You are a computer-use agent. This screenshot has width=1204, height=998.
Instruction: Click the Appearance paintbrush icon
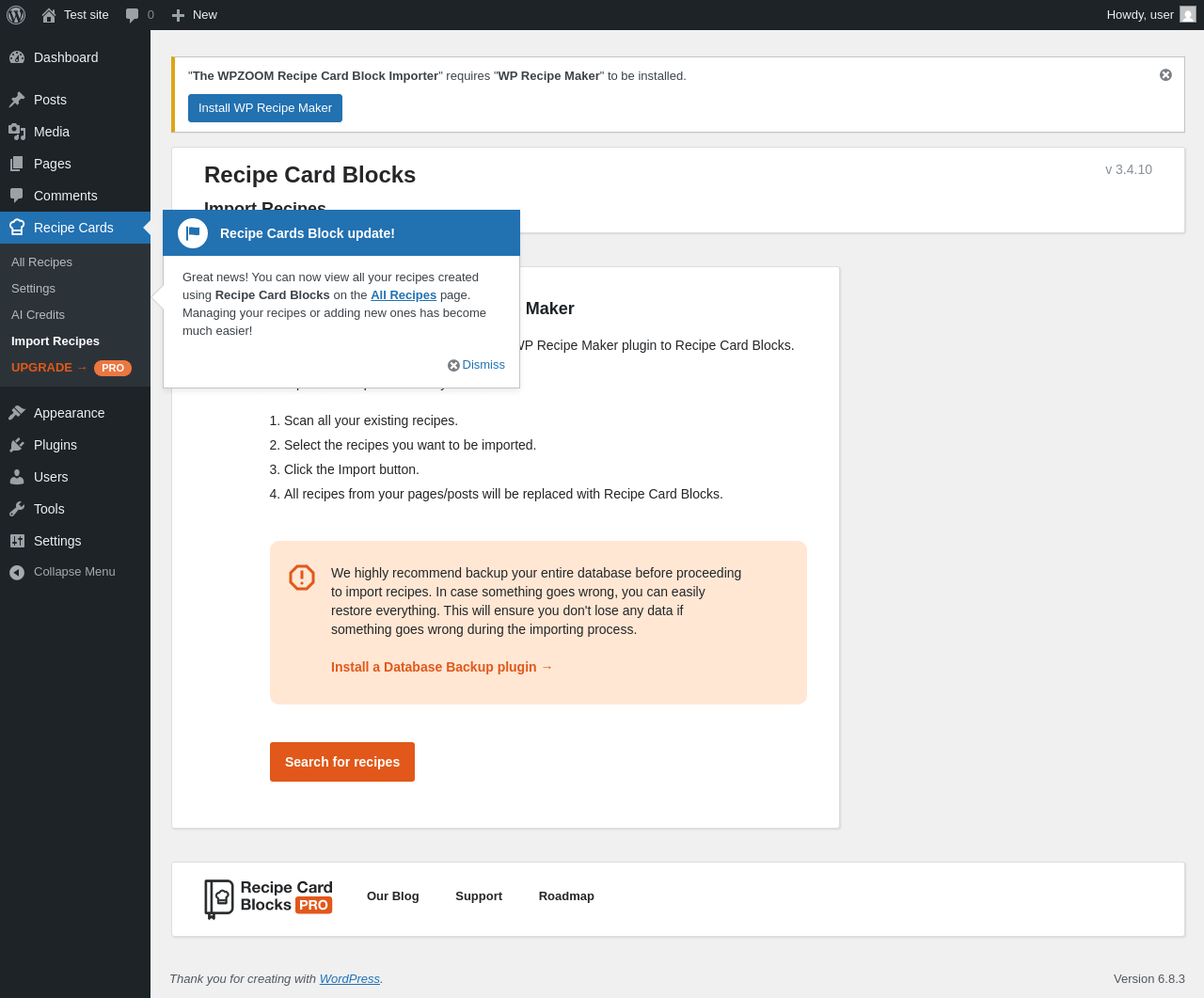click(17, 413)
